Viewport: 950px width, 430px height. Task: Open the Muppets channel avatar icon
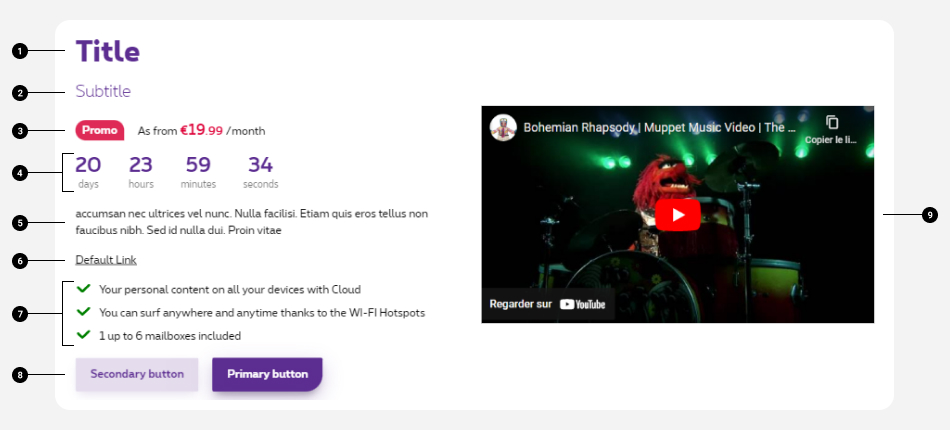coord(503,128)
